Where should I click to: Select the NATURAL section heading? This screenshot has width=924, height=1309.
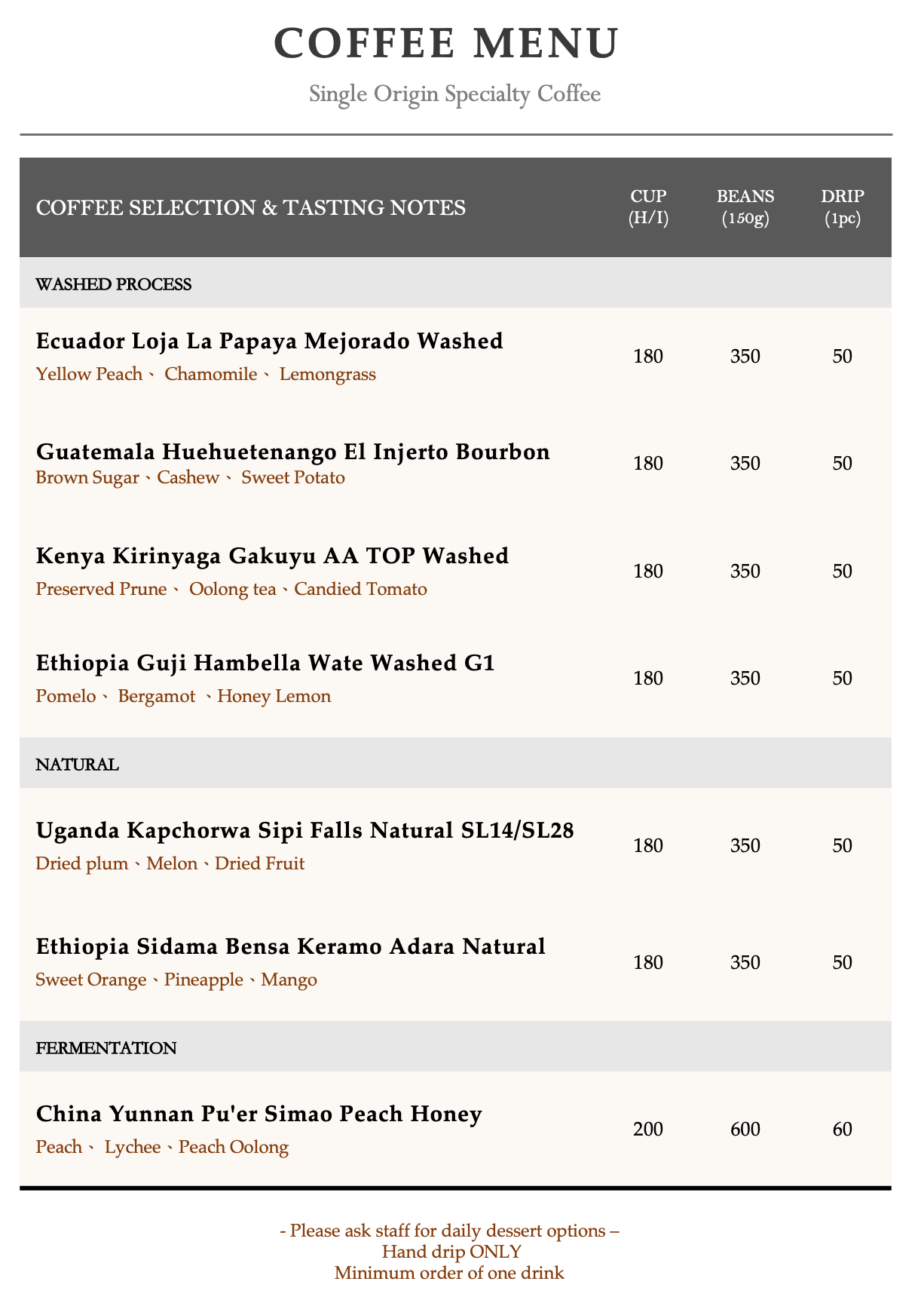coord(78,765)
